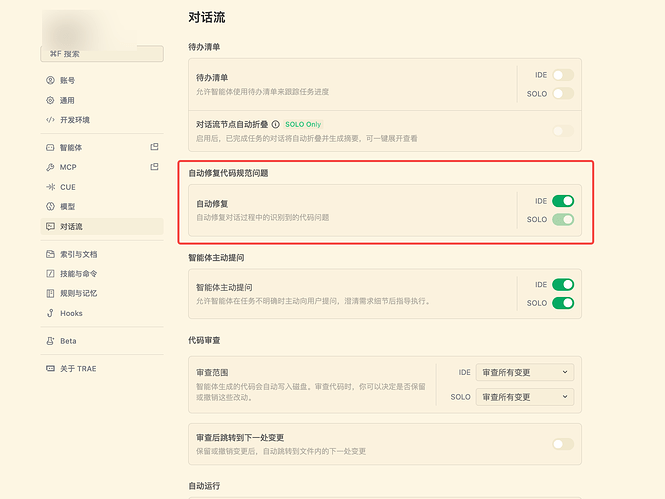The width and height of the screenshot is (665, 499).
Task: Click the 索引与文档 folder icon
Action: click(x=50, y=254)
